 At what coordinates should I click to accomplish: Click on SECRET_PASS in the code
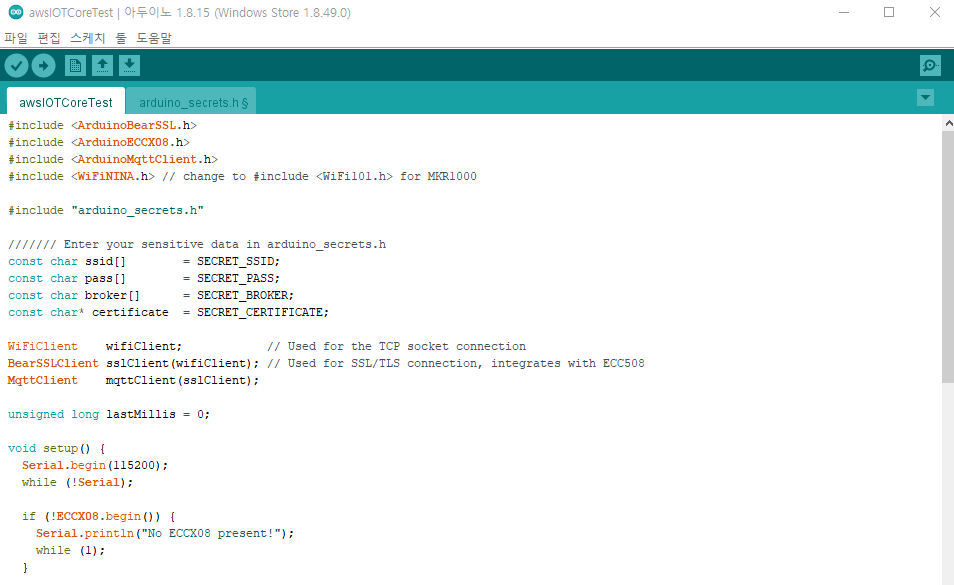236,279
